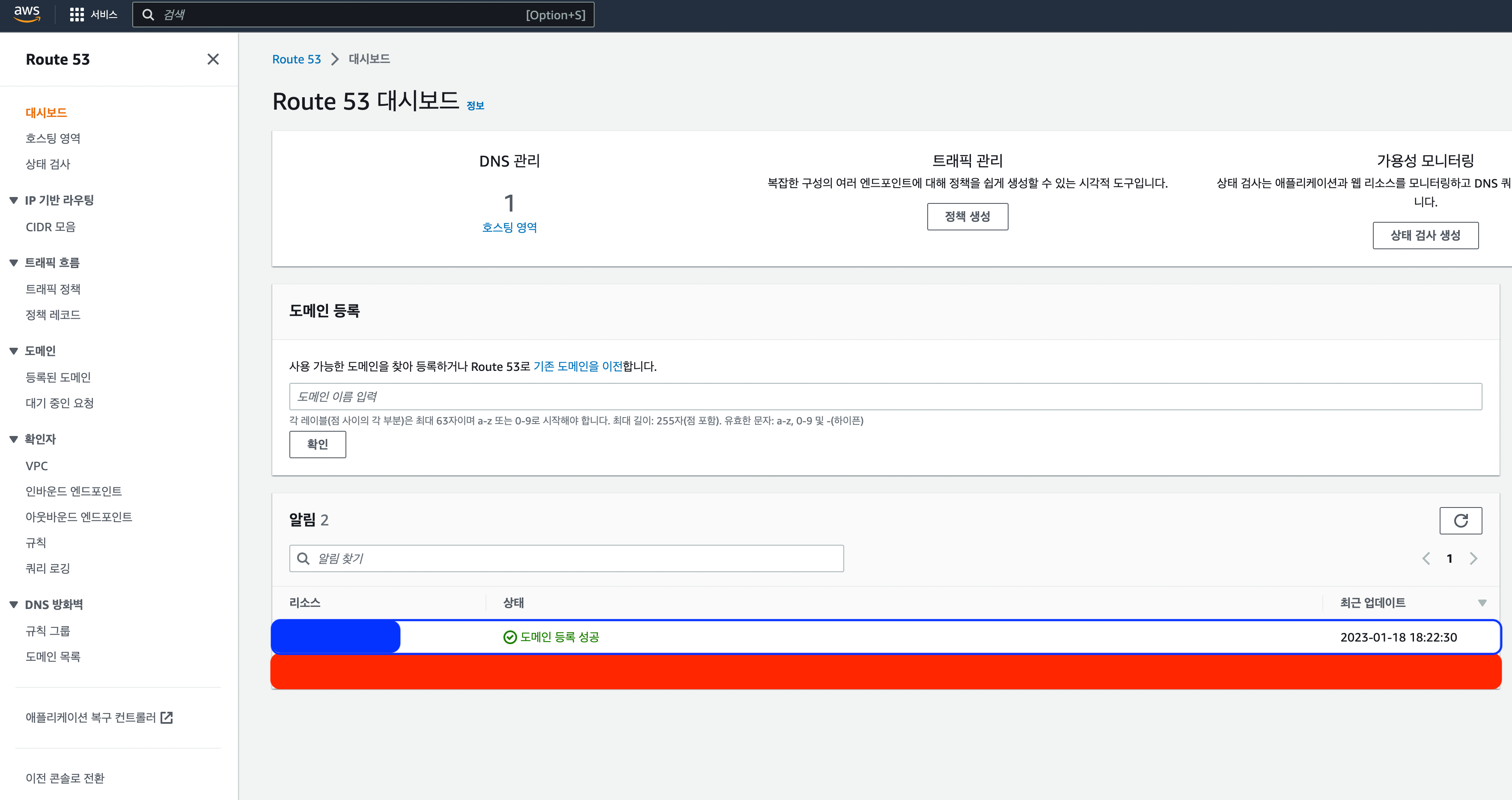The image size is (1512, 800).
Task: Click 기존 도메인을 이전 link
Action: coord(578,367)
